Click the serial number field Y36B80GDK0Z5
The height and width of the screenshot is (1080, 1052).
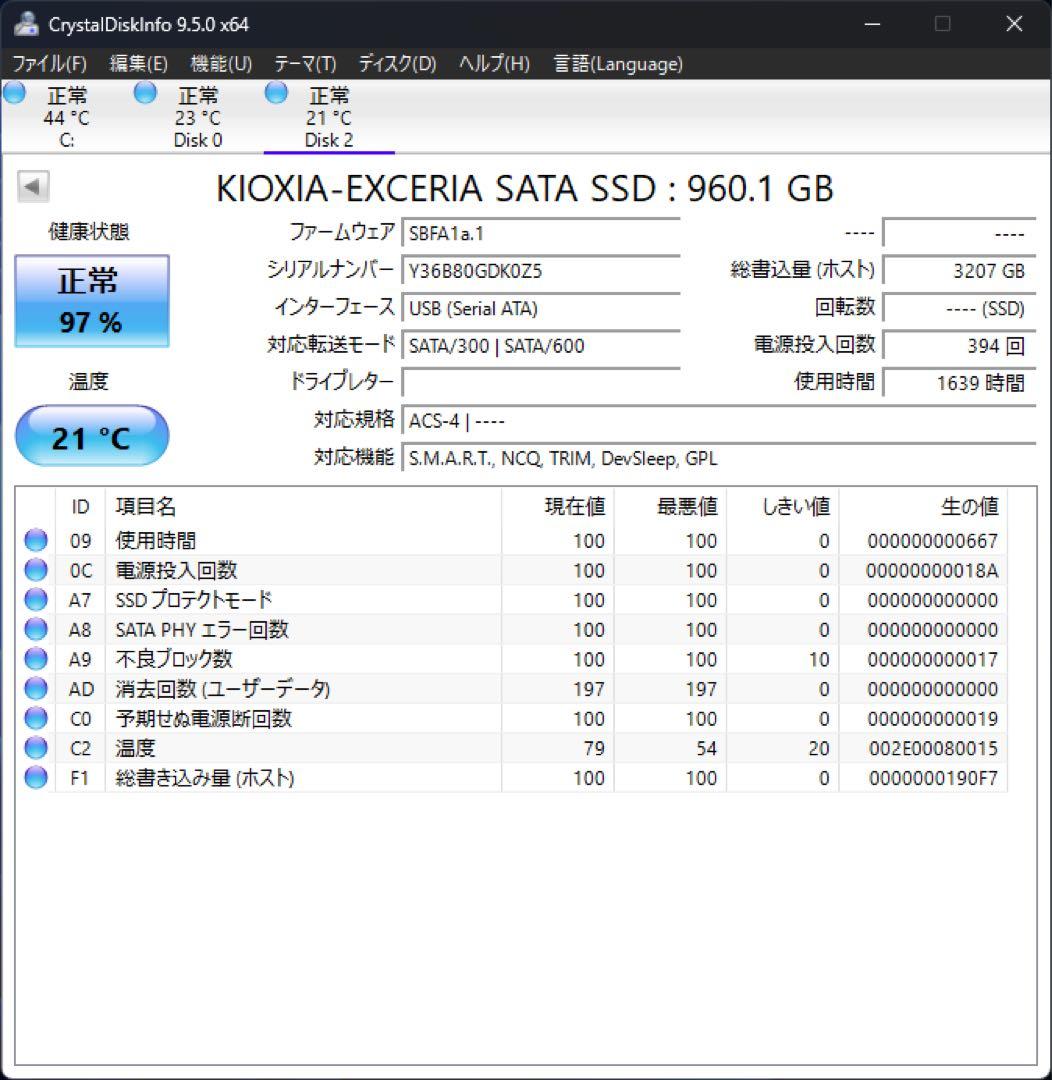point(541,271)
